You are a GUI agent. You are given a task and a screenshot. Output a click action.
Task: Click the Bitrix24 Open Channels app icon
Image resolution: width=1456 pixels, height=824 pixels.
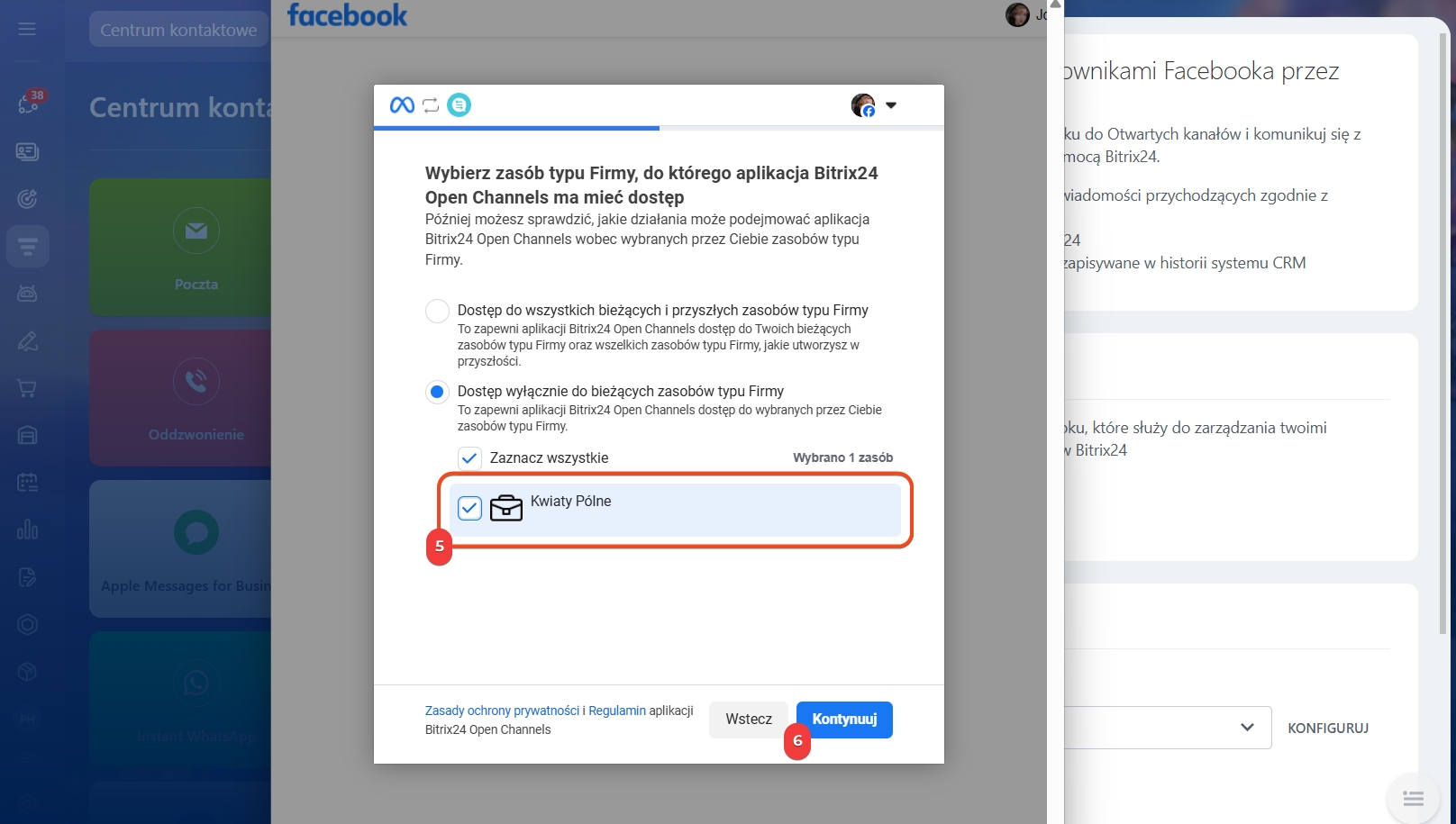pyautogui.click(x=460, y=105)
